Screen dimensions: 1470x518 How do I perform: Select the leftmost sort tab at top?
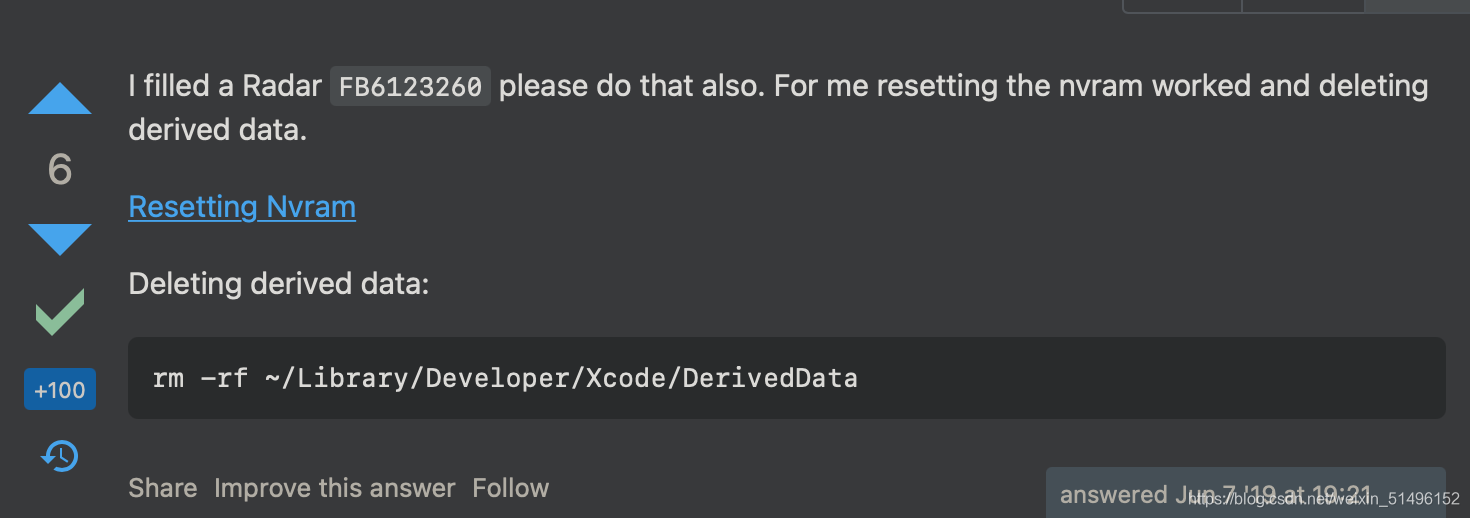tap(1183, 5)
